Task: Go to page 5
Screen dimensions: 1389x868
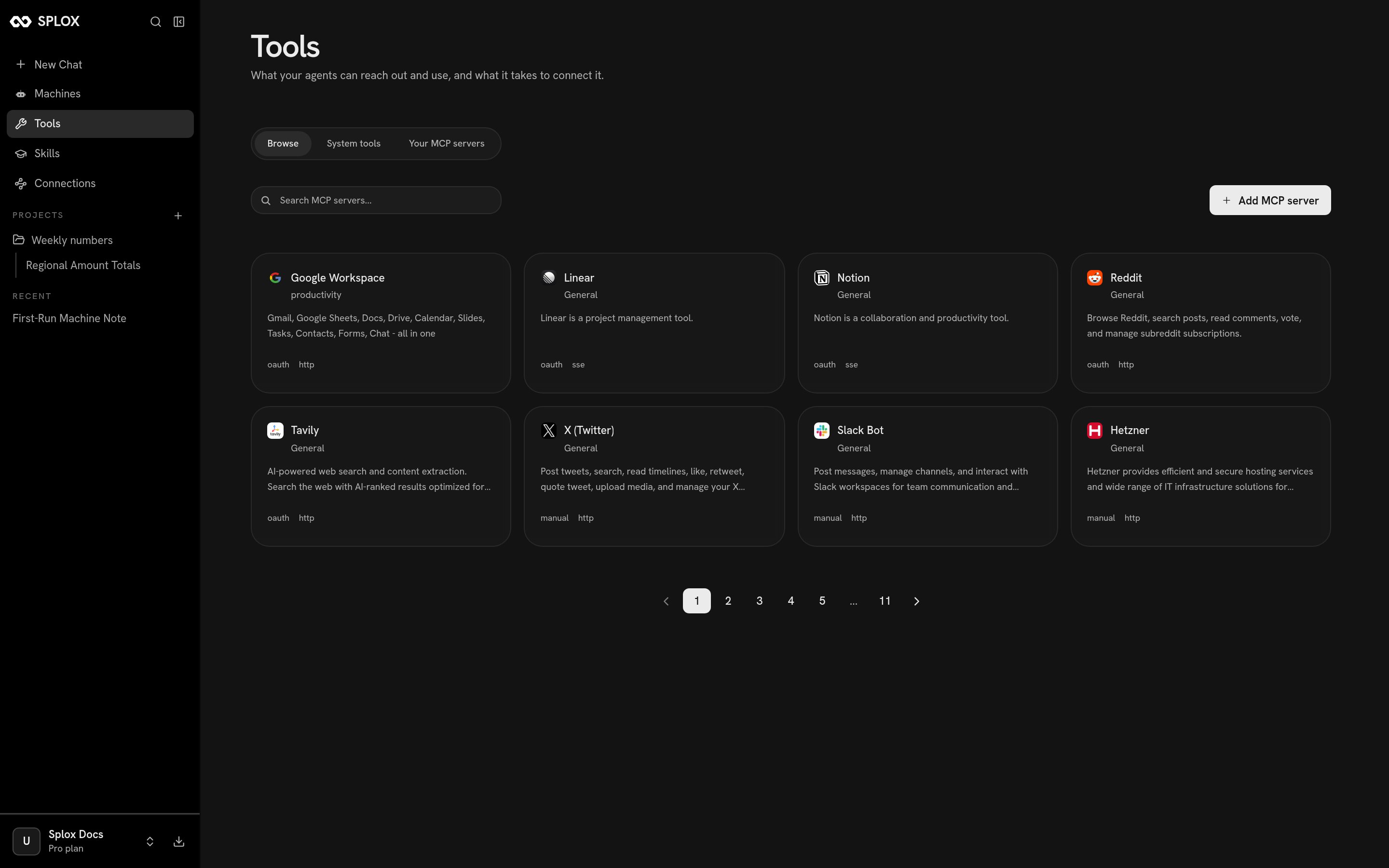Action: pos(822,601)
